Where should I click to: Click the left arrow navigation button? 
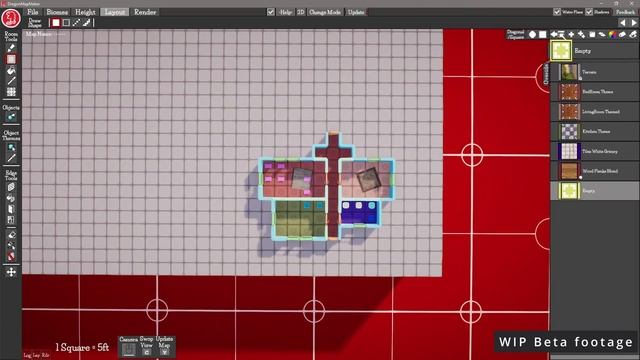[x=622, y=23]
